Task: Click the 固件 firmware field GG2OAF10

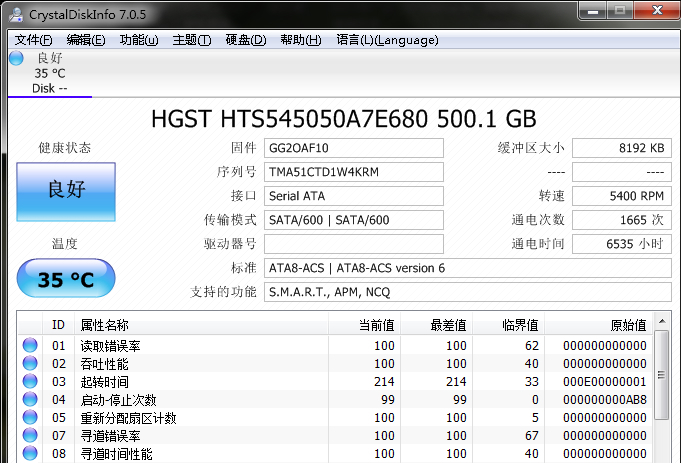Action: [x=354, y=148]
